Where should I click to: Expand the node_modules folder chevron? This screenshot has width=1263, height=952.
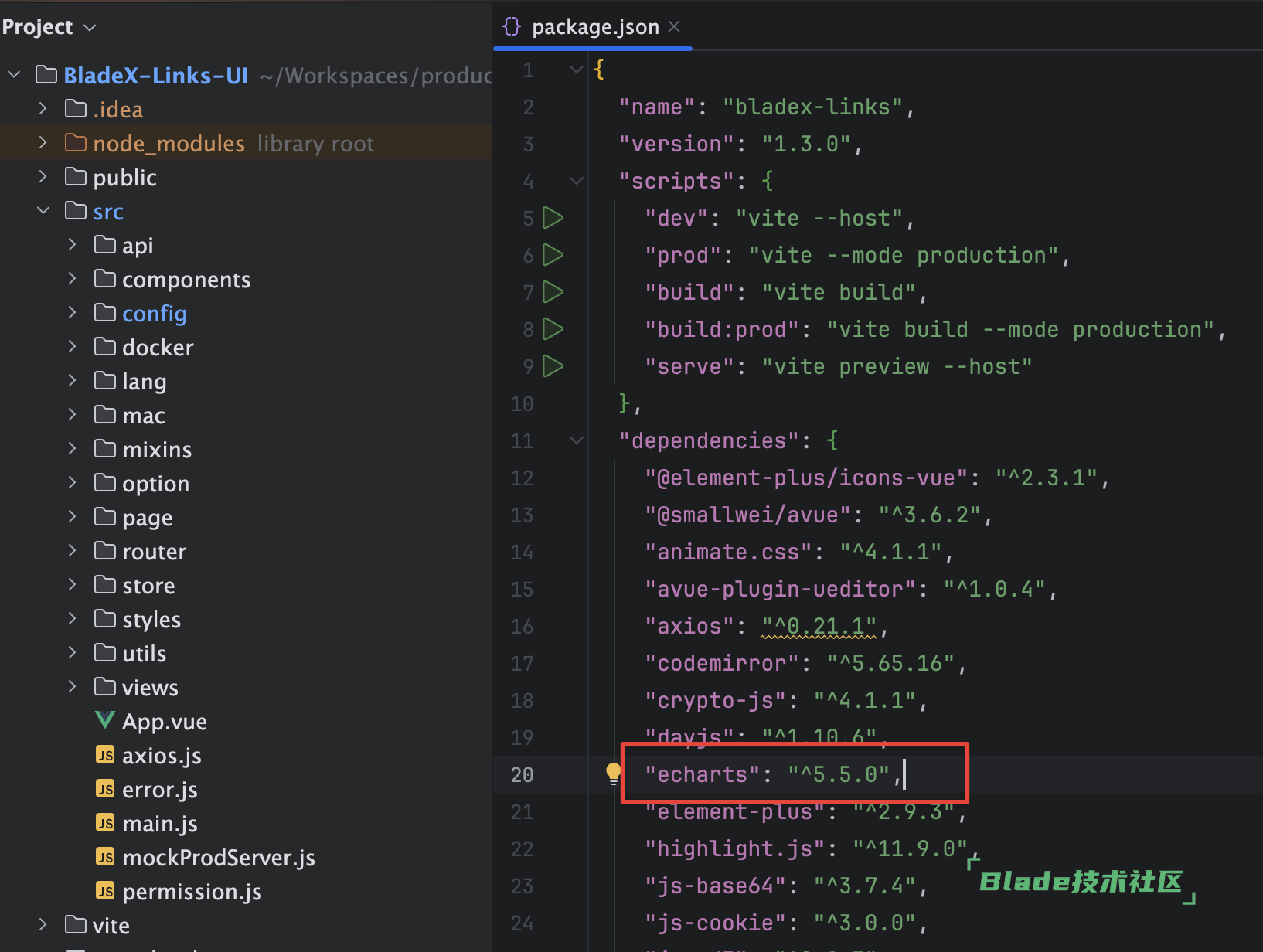point(43,143)
